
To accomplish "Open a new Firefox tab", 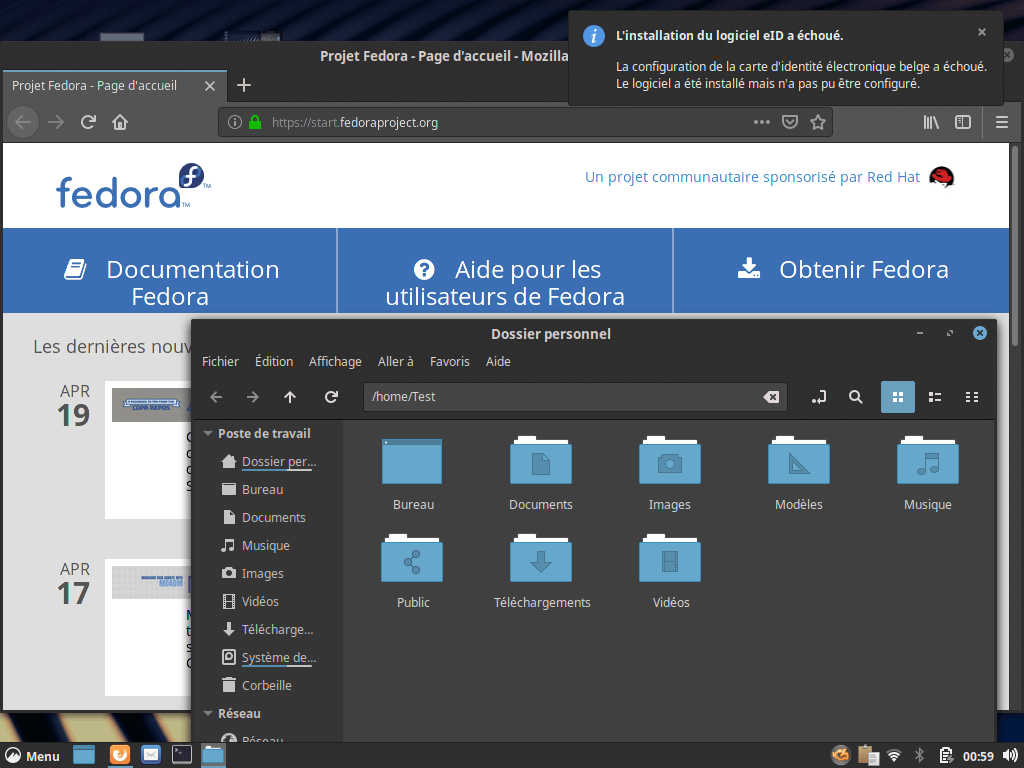I will tap(244, 86).
